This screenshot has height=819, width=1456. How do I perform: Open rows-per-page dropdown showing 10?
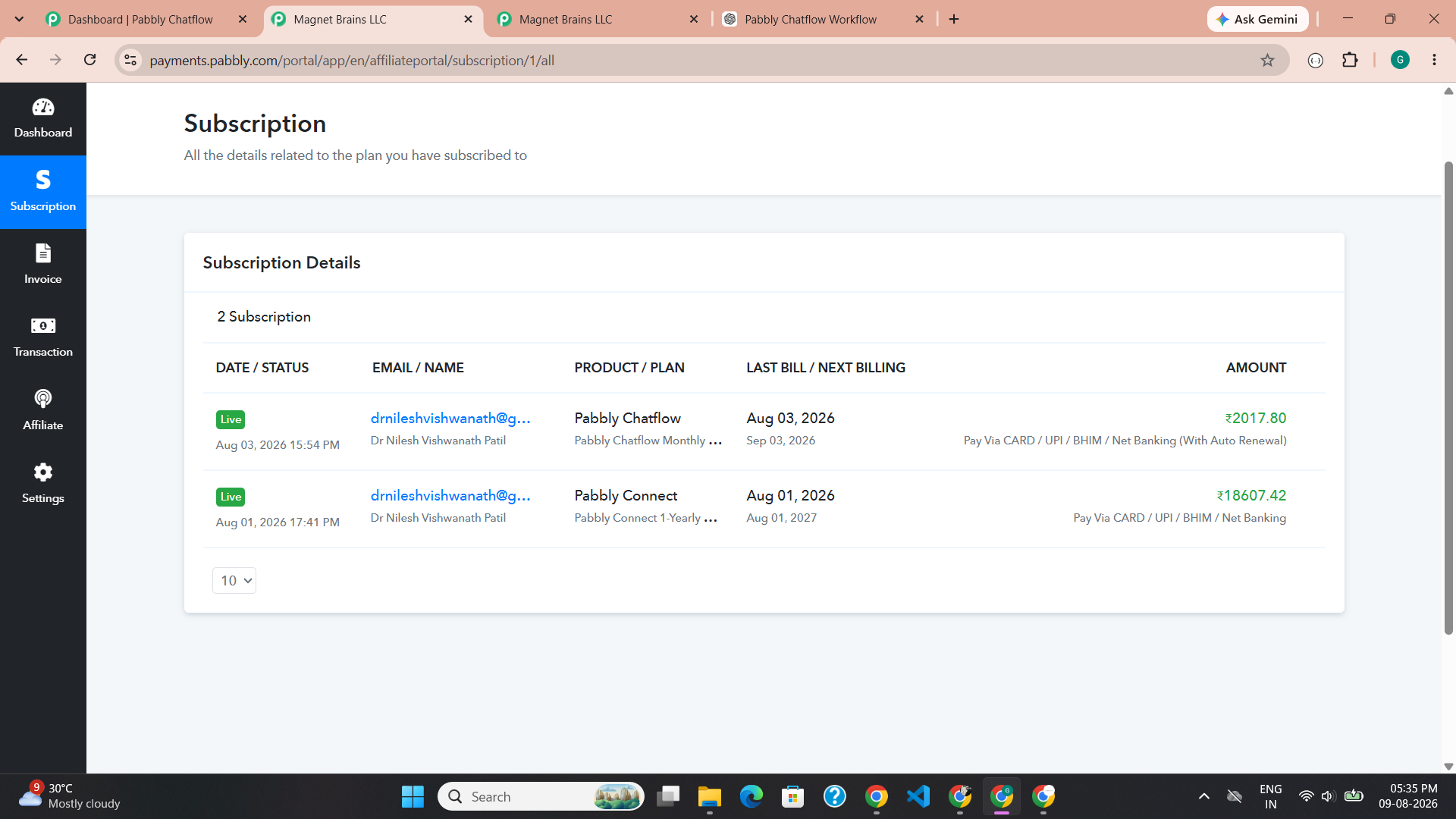(234, 580)
